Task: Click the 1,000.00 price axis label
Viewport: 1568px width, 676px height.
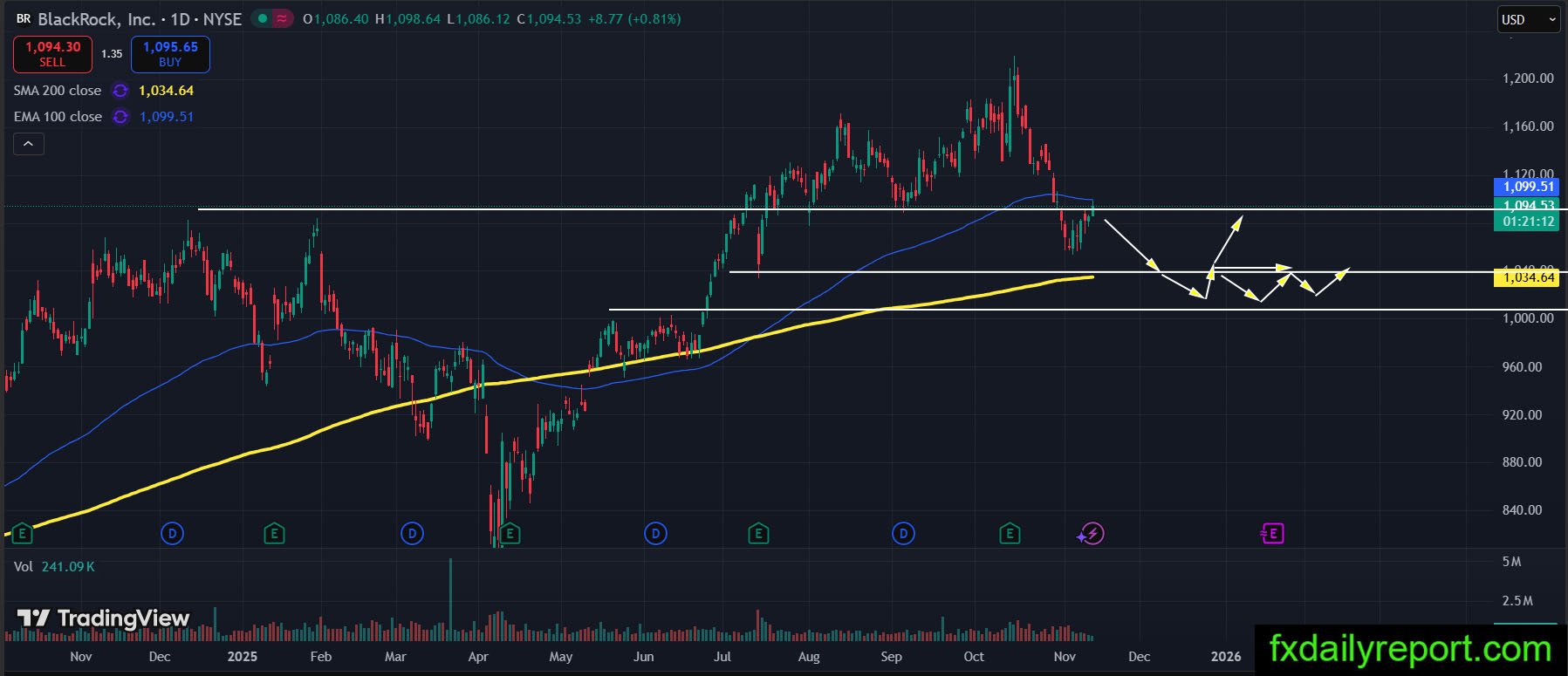Action: click(1528, 318)
